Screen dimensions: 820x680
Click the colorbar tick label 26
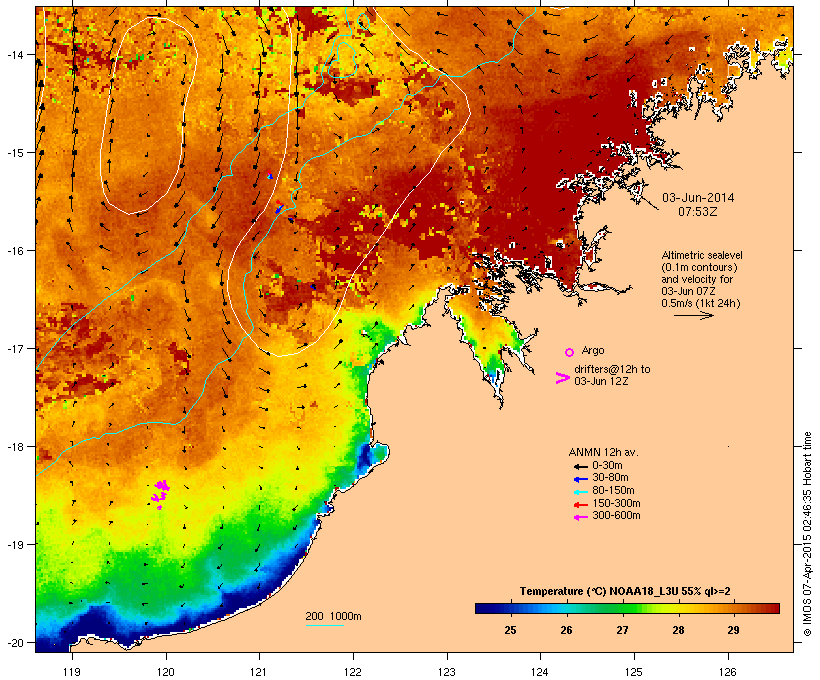coord(566,630)
